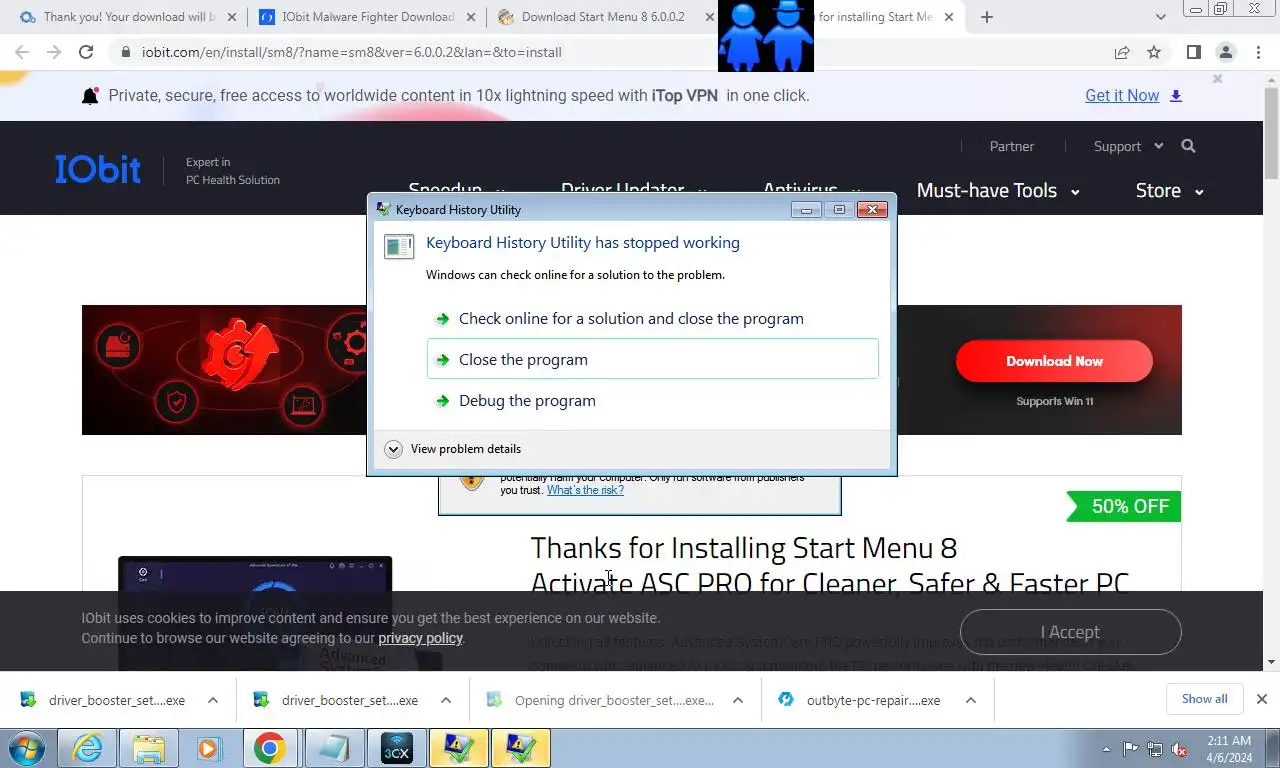Screen dimensions: 1280x768
Task: Open the privacy policy link
Action: [420, 638]
